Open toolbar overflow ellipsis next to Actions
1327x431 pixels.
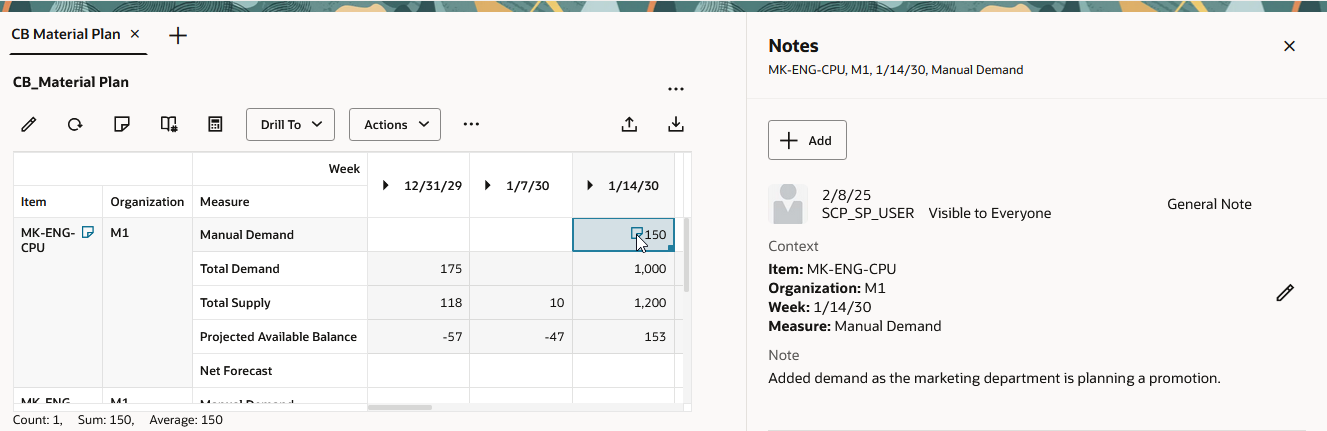(x=472, y=124)
